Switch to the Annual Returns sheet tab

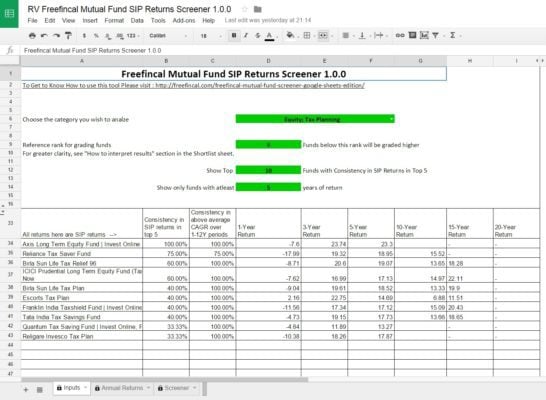(122, 388)
